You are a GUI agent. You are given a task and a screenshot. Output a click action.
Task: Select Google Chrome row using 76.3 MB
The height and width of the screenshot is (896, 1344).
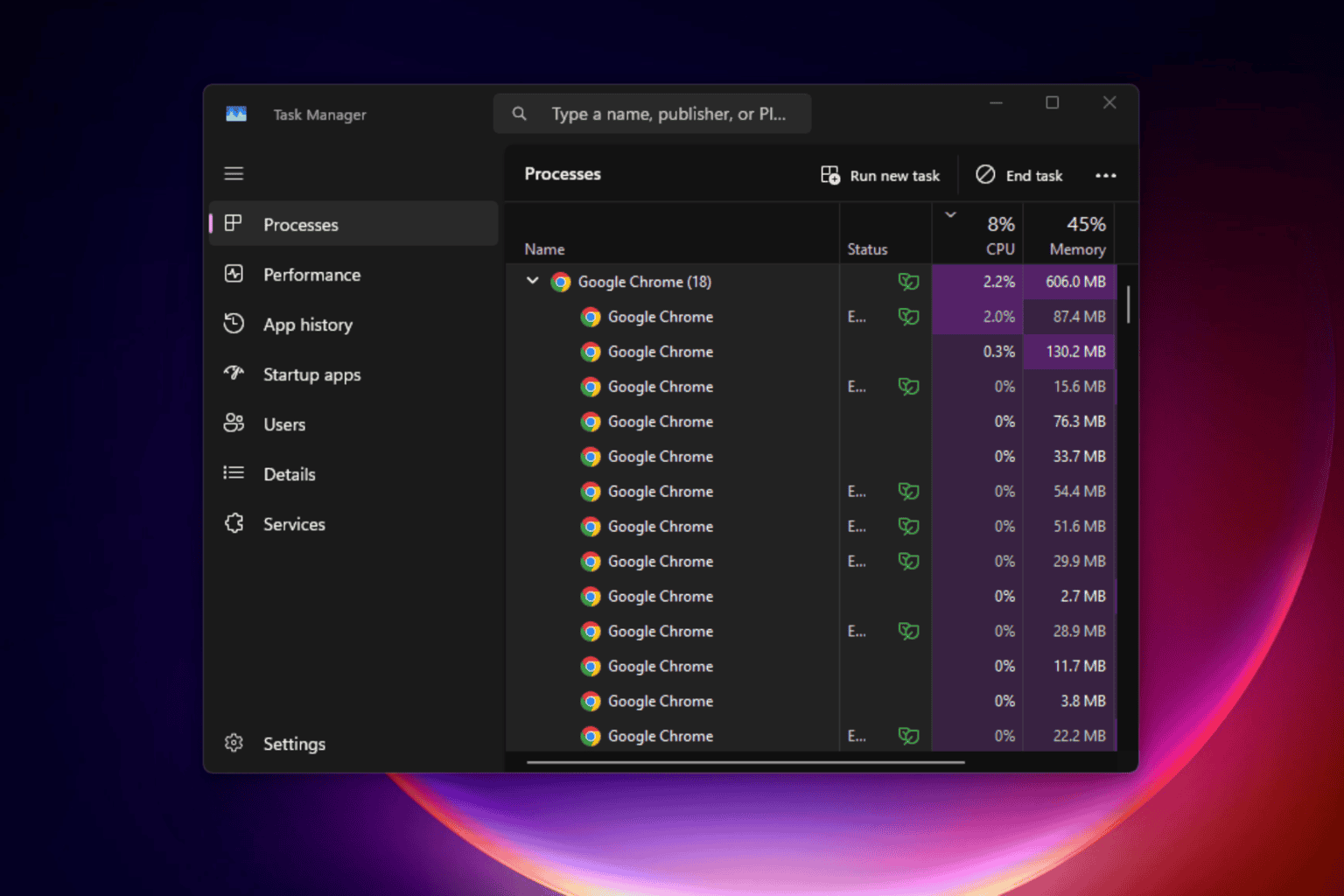tap(811, 422)
